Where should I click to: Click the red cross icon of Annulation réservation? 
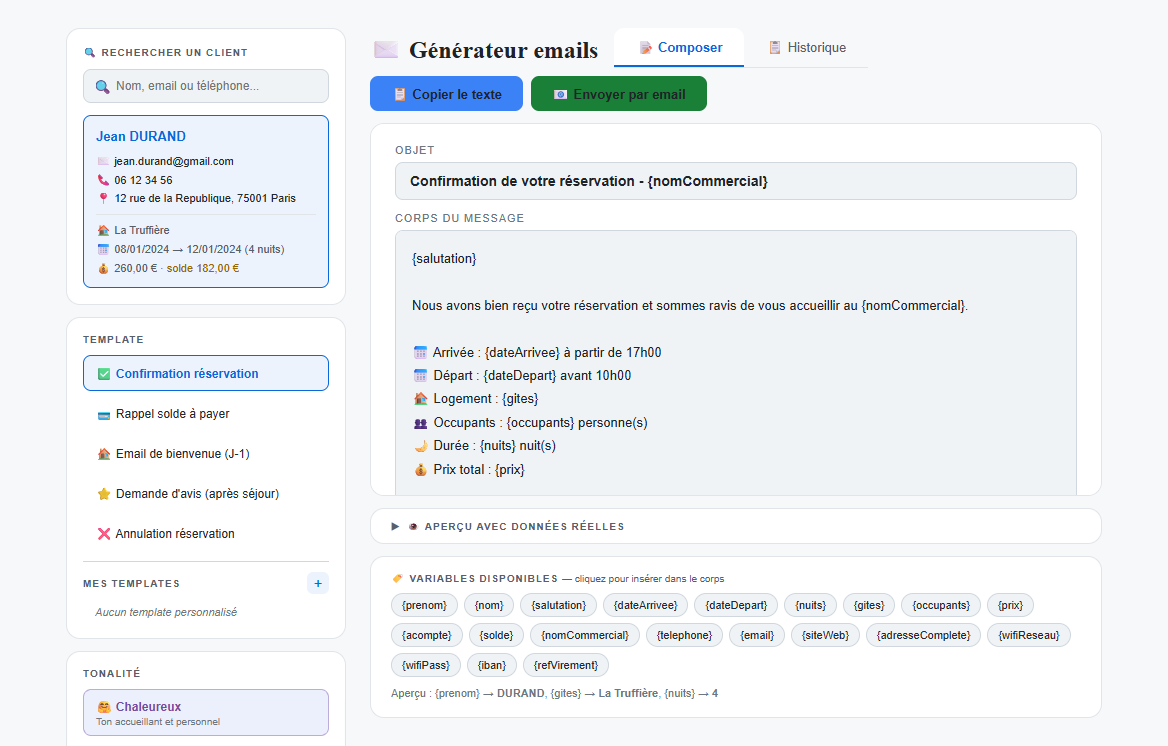[x=104, y=534]
